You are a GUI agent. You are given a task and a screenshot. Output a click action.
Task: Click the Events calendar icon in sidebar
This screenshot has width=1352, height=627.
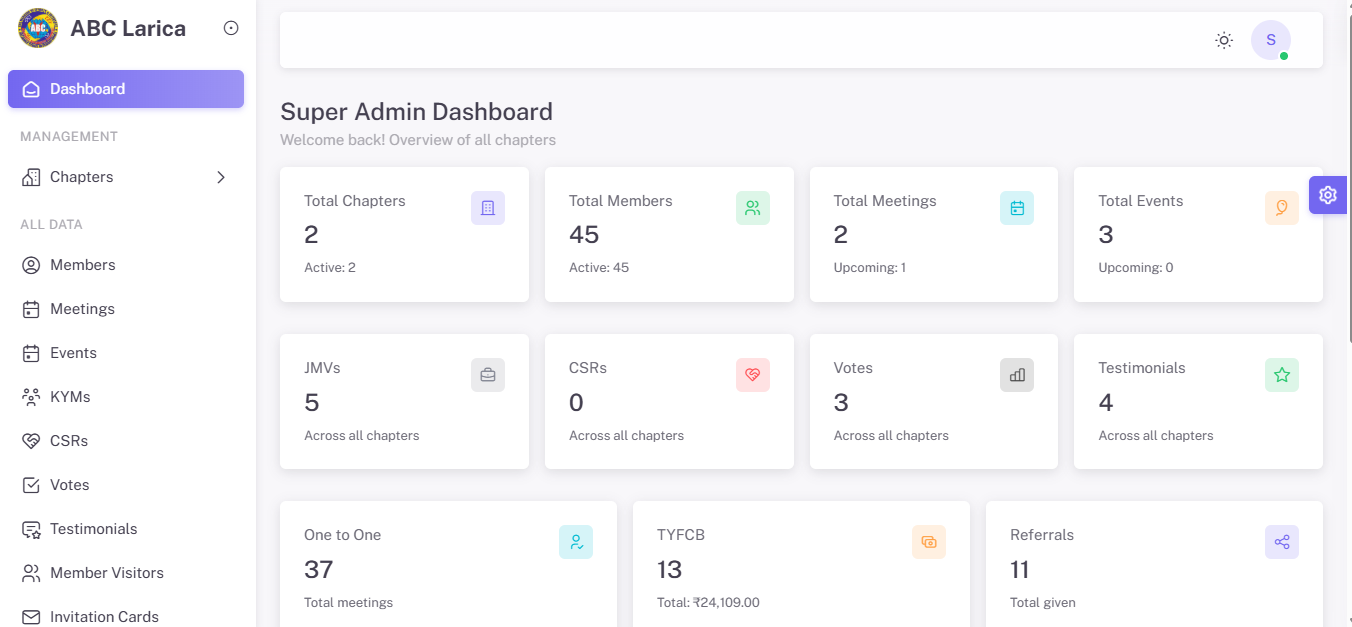[x=31, y=353]
